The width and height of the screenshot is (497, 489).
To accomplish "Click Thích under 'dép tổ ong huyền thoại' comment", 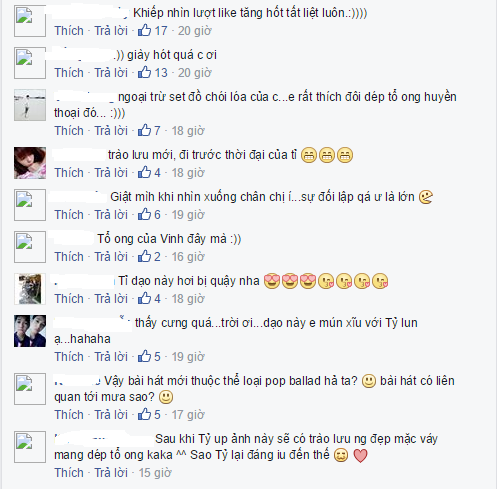I will click(x=69, y=131).
